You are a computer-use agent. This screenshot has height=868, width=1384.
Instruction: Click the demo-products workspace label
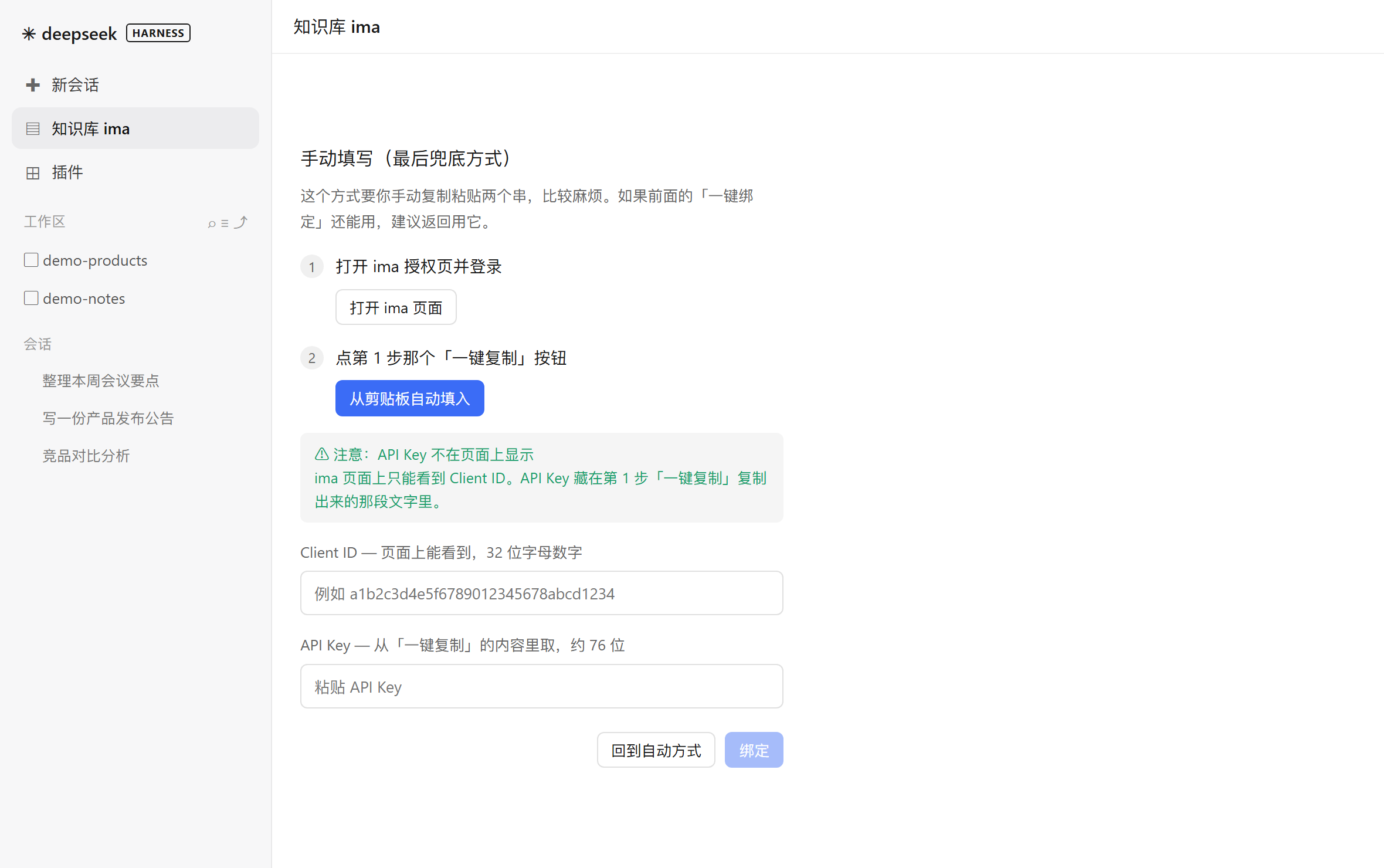pyautogui.click(x=95, y=260)
